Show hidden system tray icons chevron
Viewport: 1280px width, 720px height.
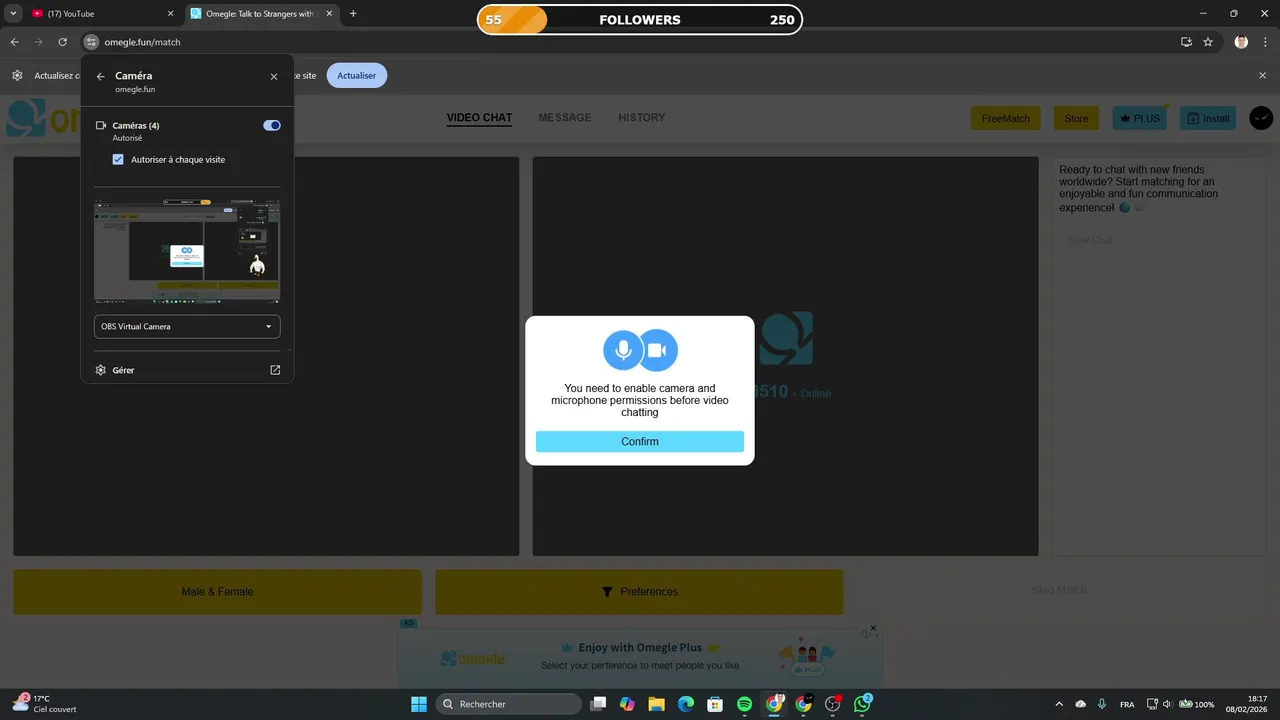coord(1059,704)
